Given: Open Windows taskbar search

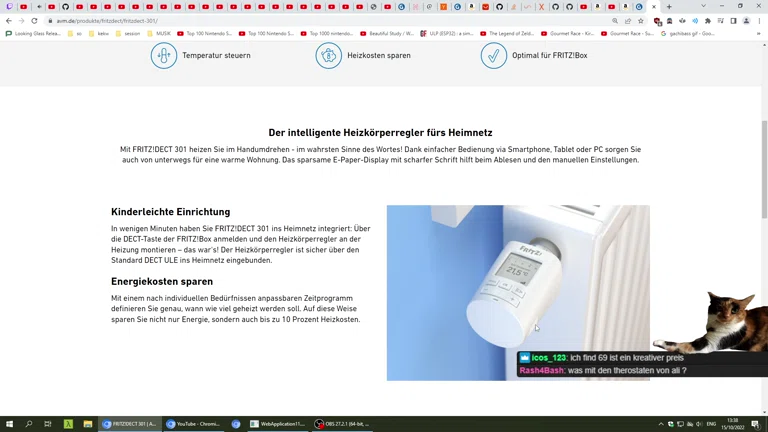Looking at the screenshot, I should [x=28, y=424].
